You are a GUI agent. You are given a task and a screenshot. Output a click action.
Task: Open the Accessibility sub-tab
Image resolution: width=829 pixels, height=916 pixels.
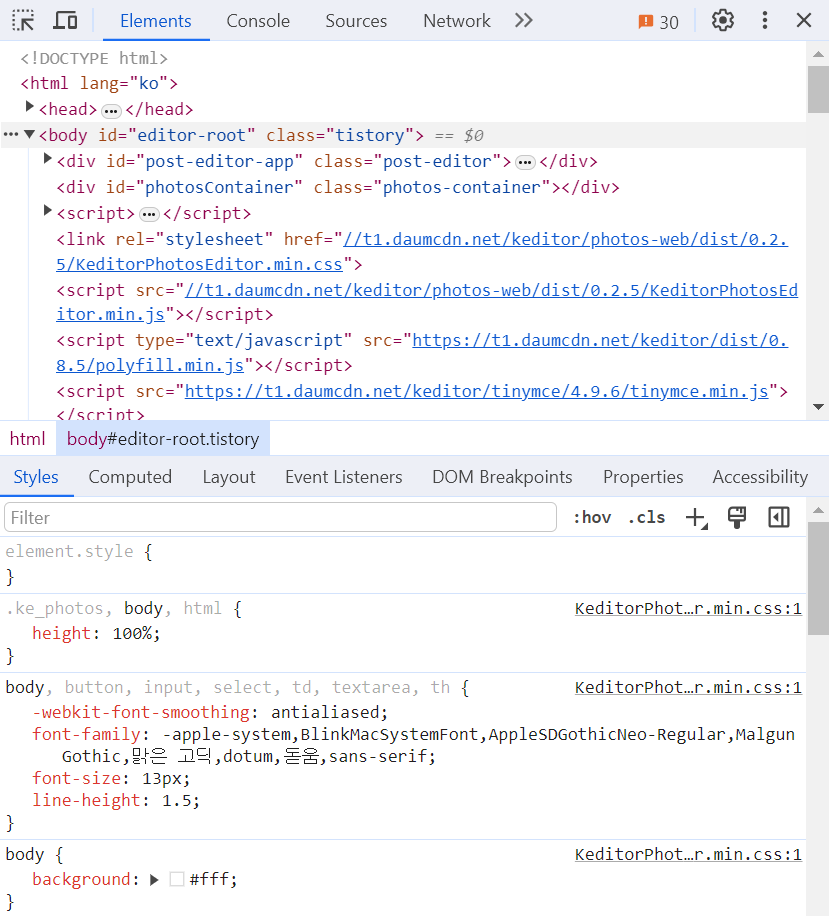[x=760, y=477]
